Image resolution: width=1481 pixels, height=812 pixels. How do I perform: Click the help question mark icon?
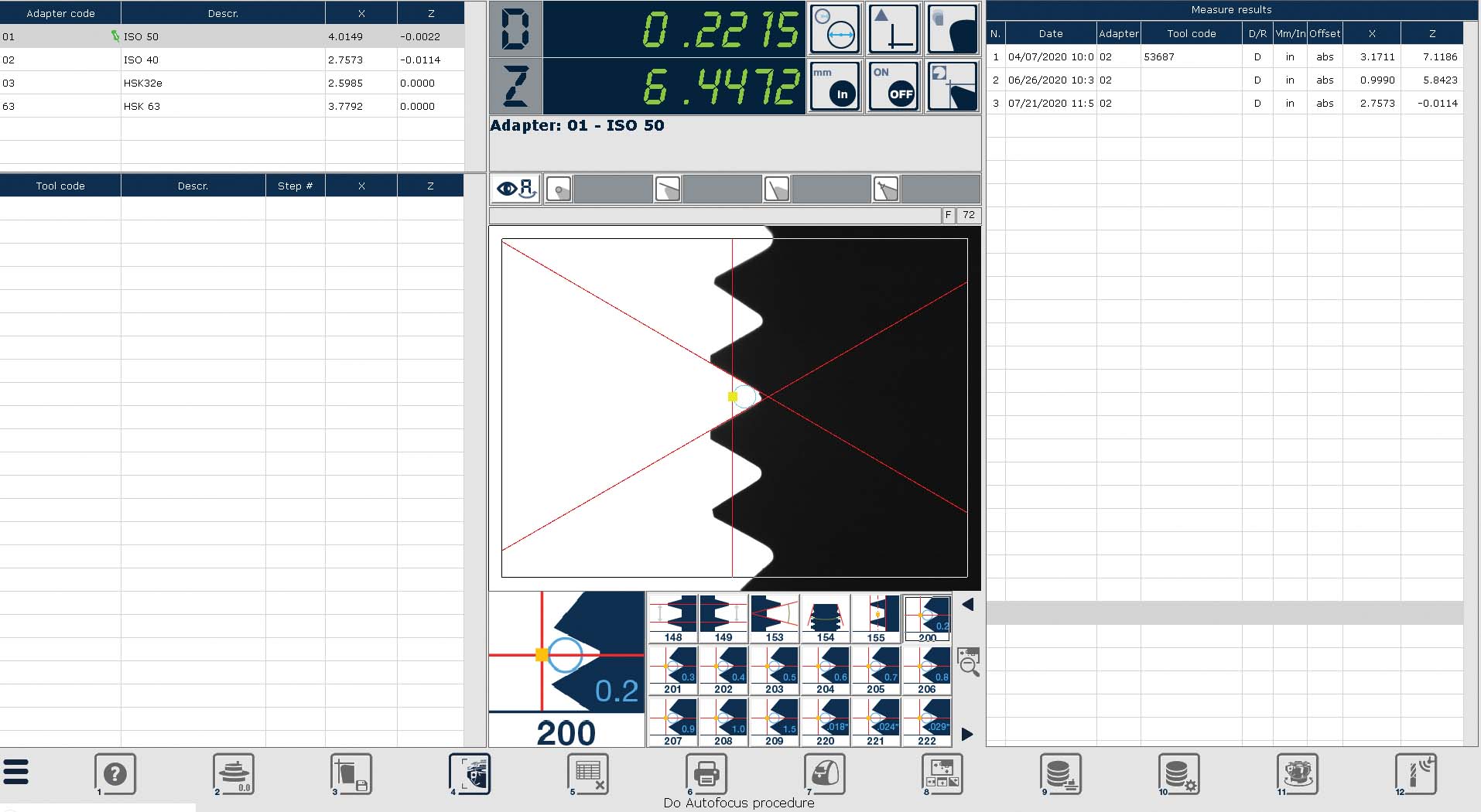click(x=115, y=773)
